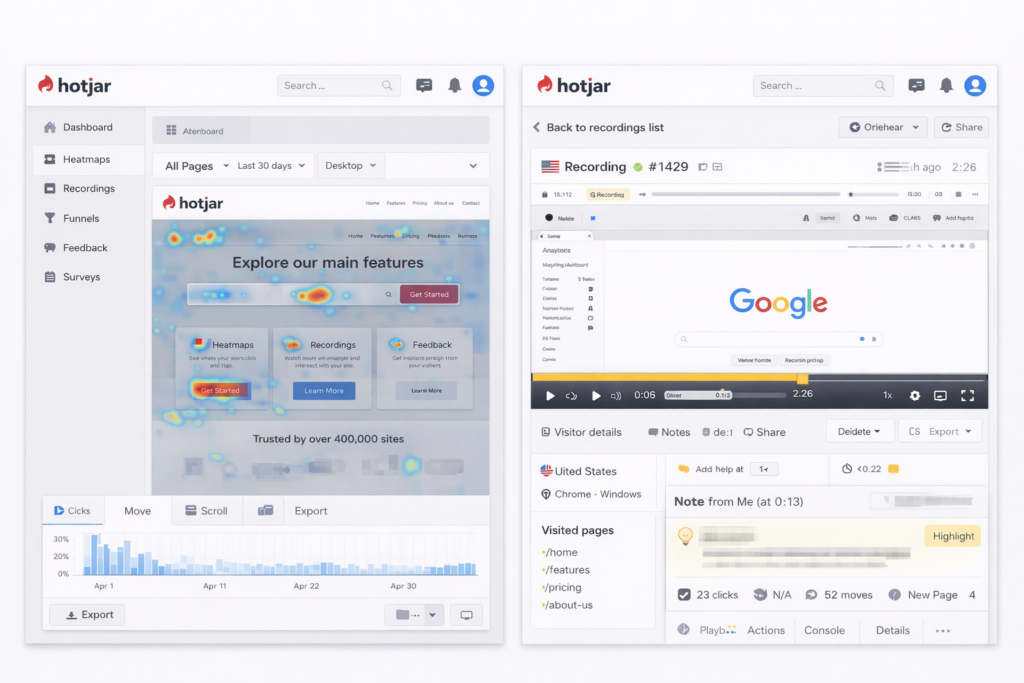
Task: Expand the Desktop device dropdown
Action: (x=350, y=166)
